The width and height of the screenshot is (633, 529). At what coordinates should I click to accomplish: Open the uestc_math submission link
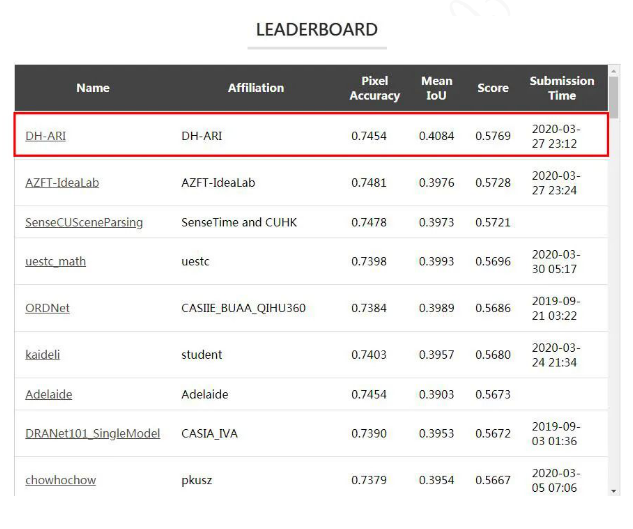(x=57, y=261)
